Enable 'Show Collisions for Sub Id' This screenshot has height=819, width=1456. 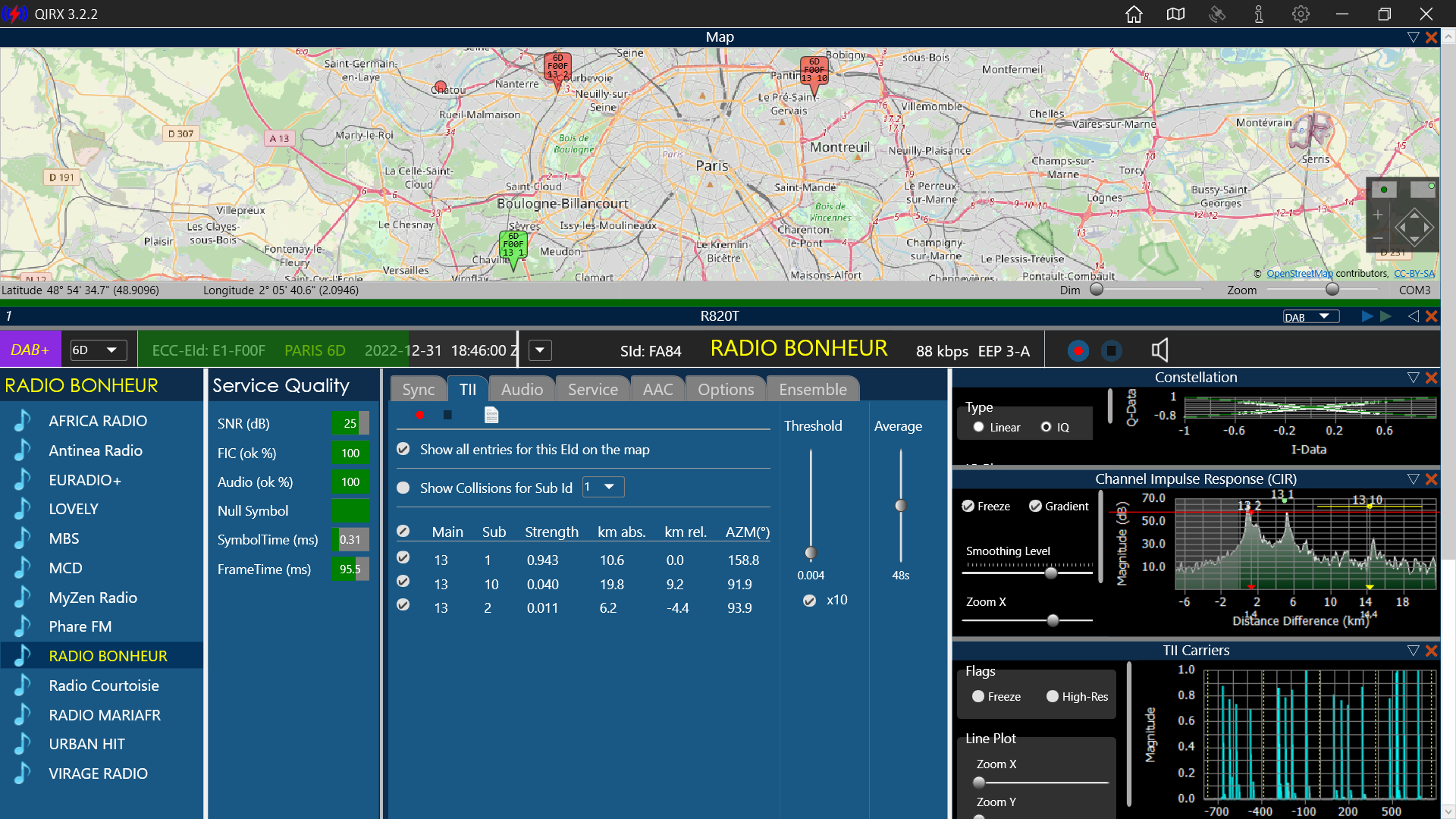click(403, 488)
